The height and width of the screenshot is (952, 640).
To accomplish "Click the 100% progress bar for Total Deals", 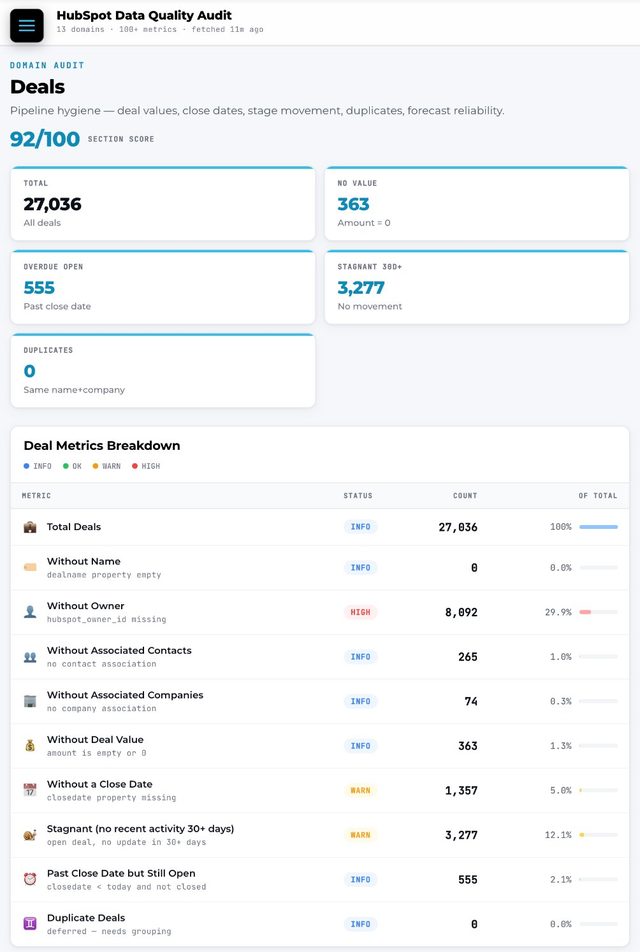I will pyautogui.click(x=598, y=527).
